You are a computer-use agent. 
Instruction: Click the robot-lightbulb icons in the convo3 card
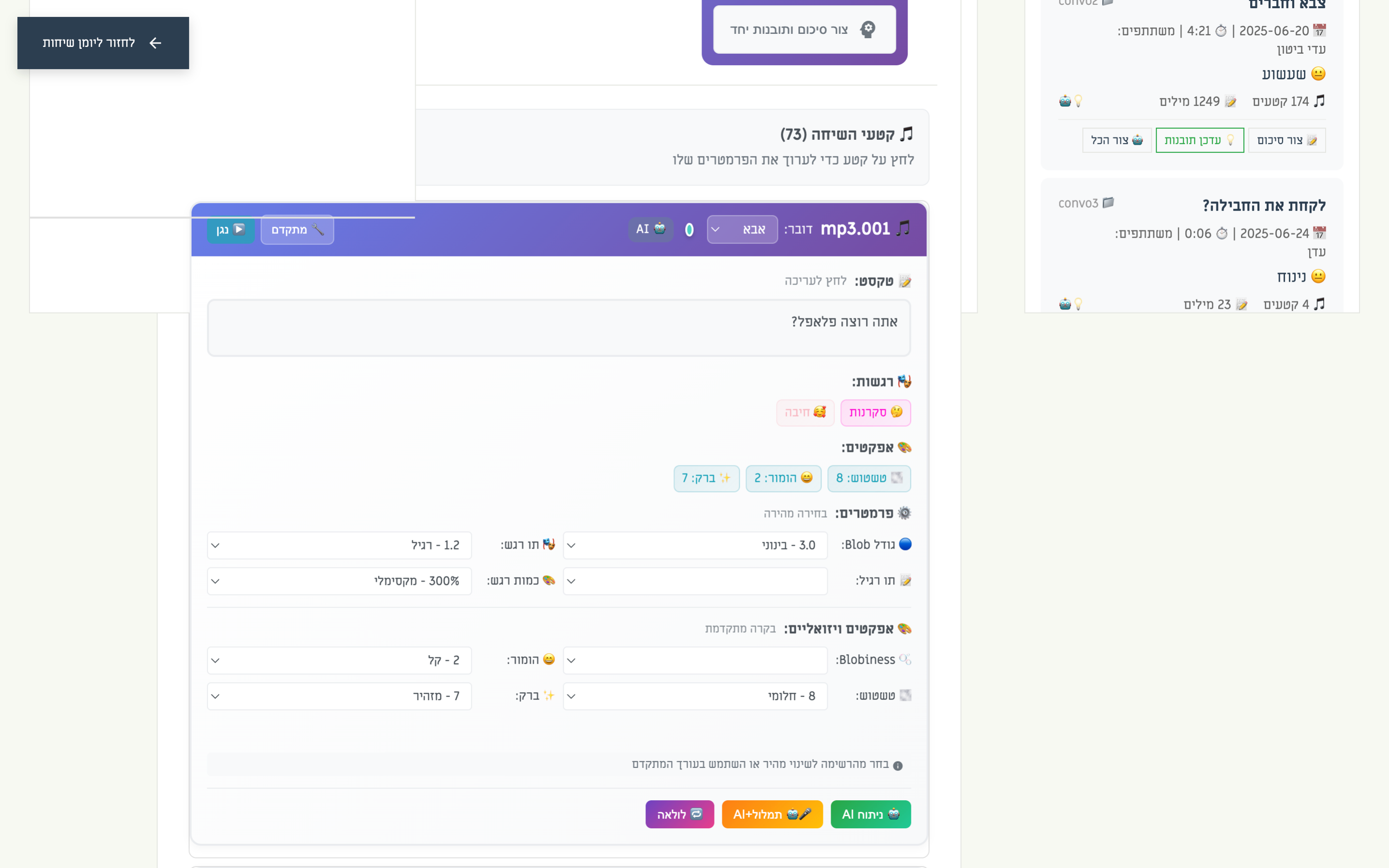pyautogui.click(x=1071, y=304)
